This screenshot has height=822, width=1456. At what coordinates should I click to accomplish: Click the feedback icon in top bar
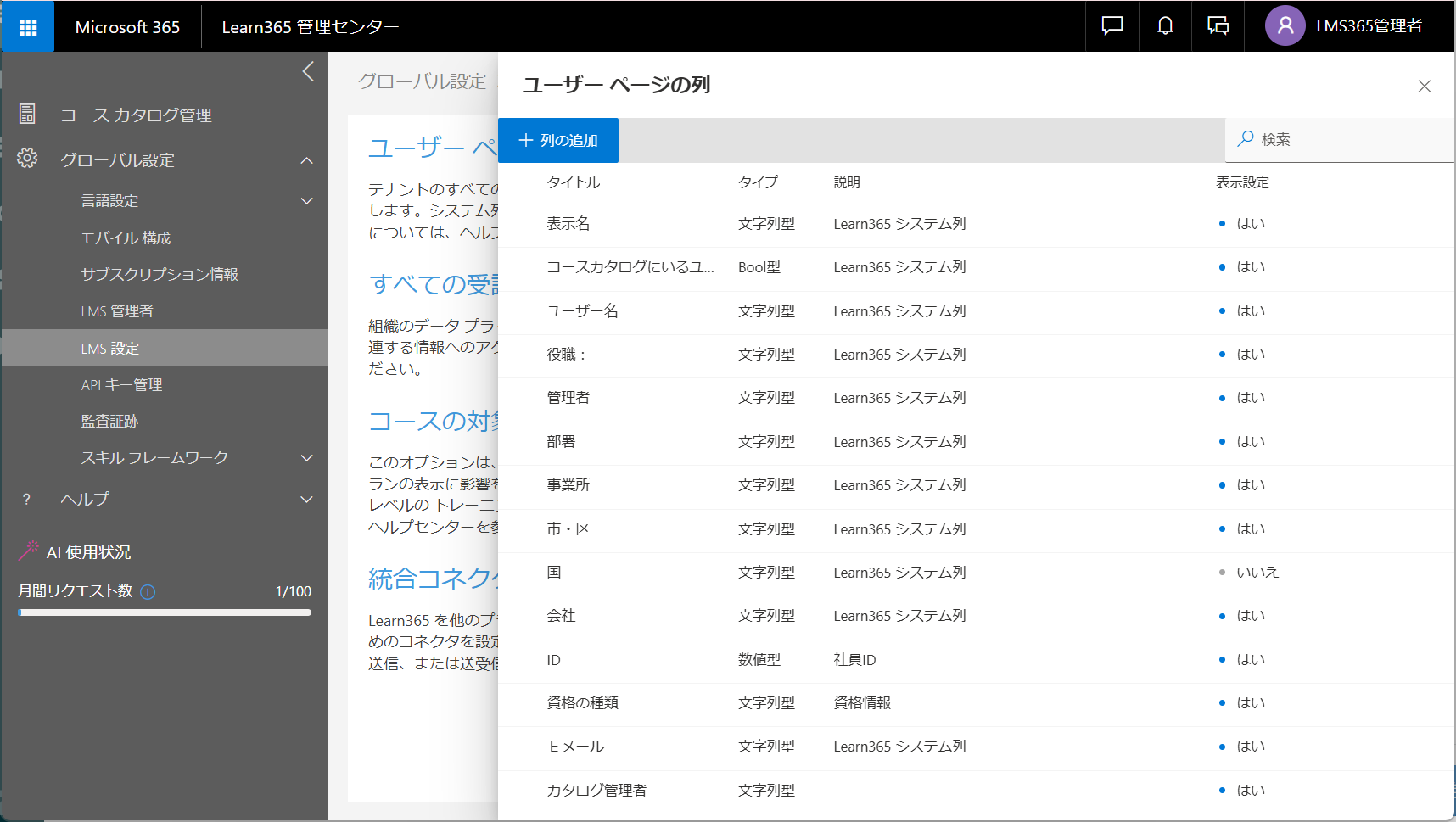[1218, 25]
